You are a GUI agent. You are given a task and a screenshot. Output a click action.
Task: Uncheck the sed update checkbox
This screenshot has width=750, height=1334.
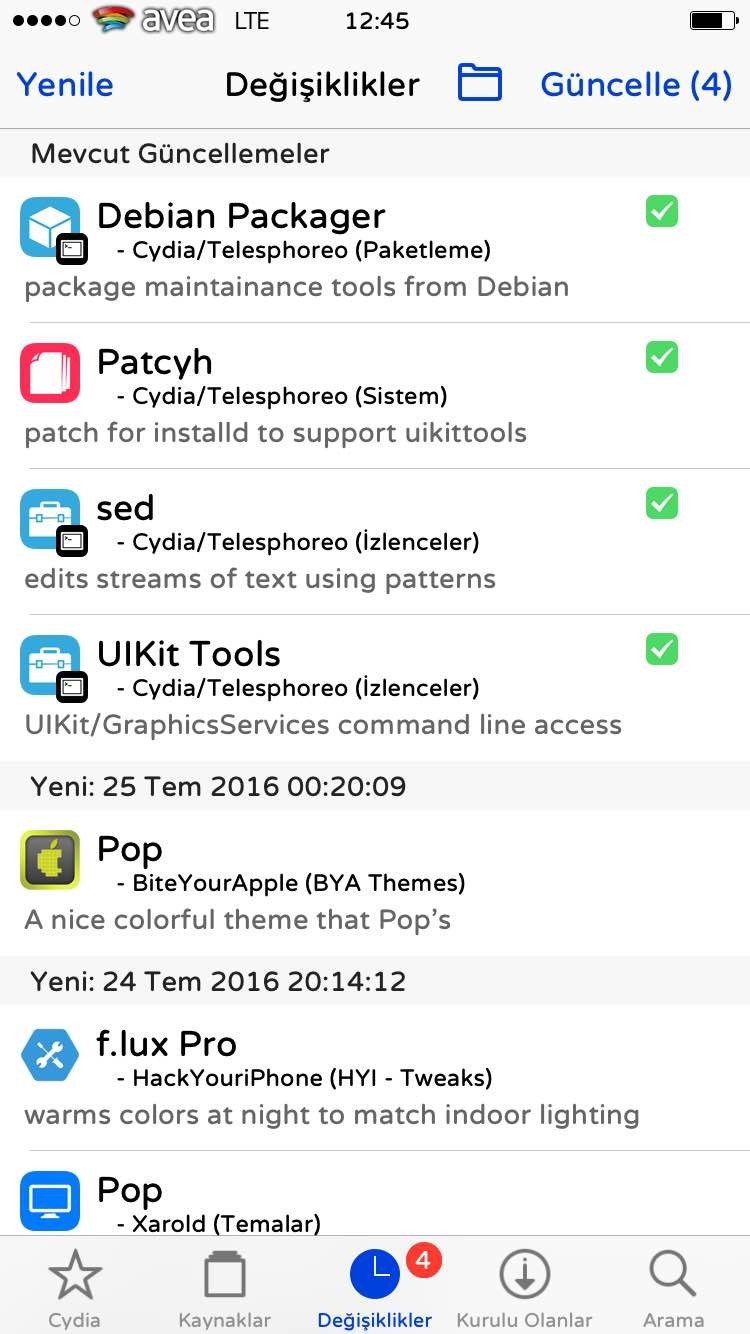pyautogui.click(x=662, y=503)
